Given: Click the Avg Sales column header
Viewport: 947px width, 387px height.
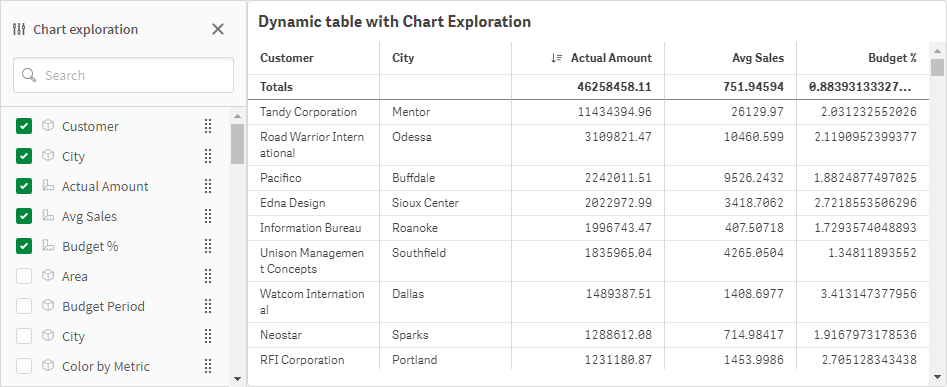Looking at the screenshot, I should (x=730, y=58).
